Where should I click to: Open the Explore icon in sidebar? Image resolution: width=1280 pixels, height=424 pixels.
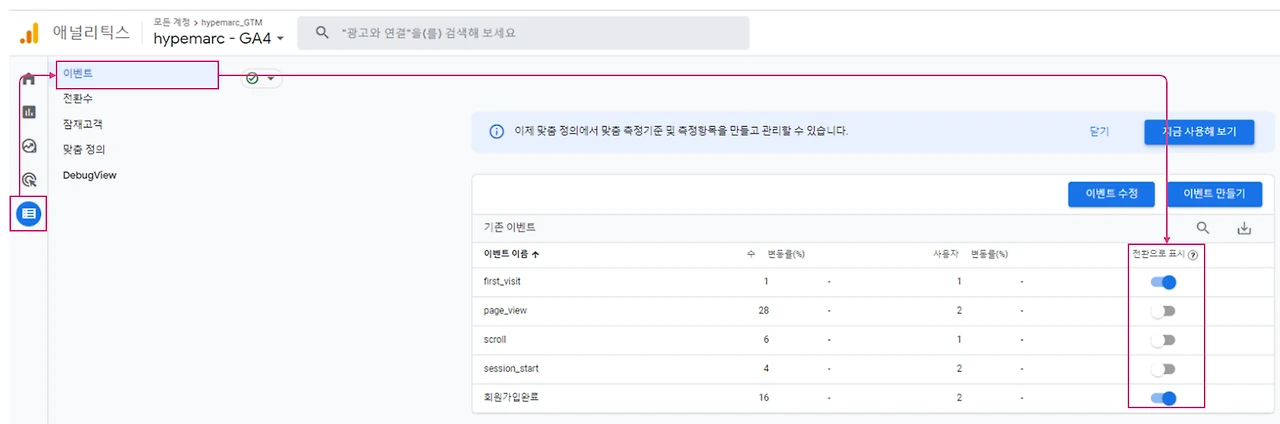tap(29, 146)
